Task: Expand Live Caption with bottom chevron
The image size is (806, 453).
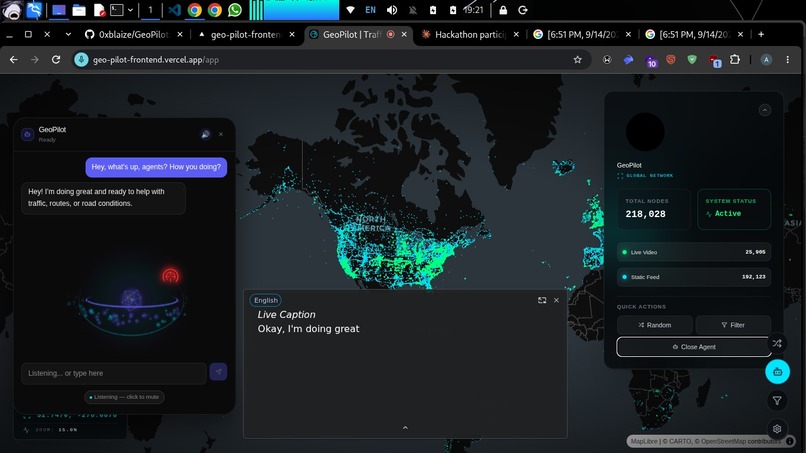Action: point(405,427)
